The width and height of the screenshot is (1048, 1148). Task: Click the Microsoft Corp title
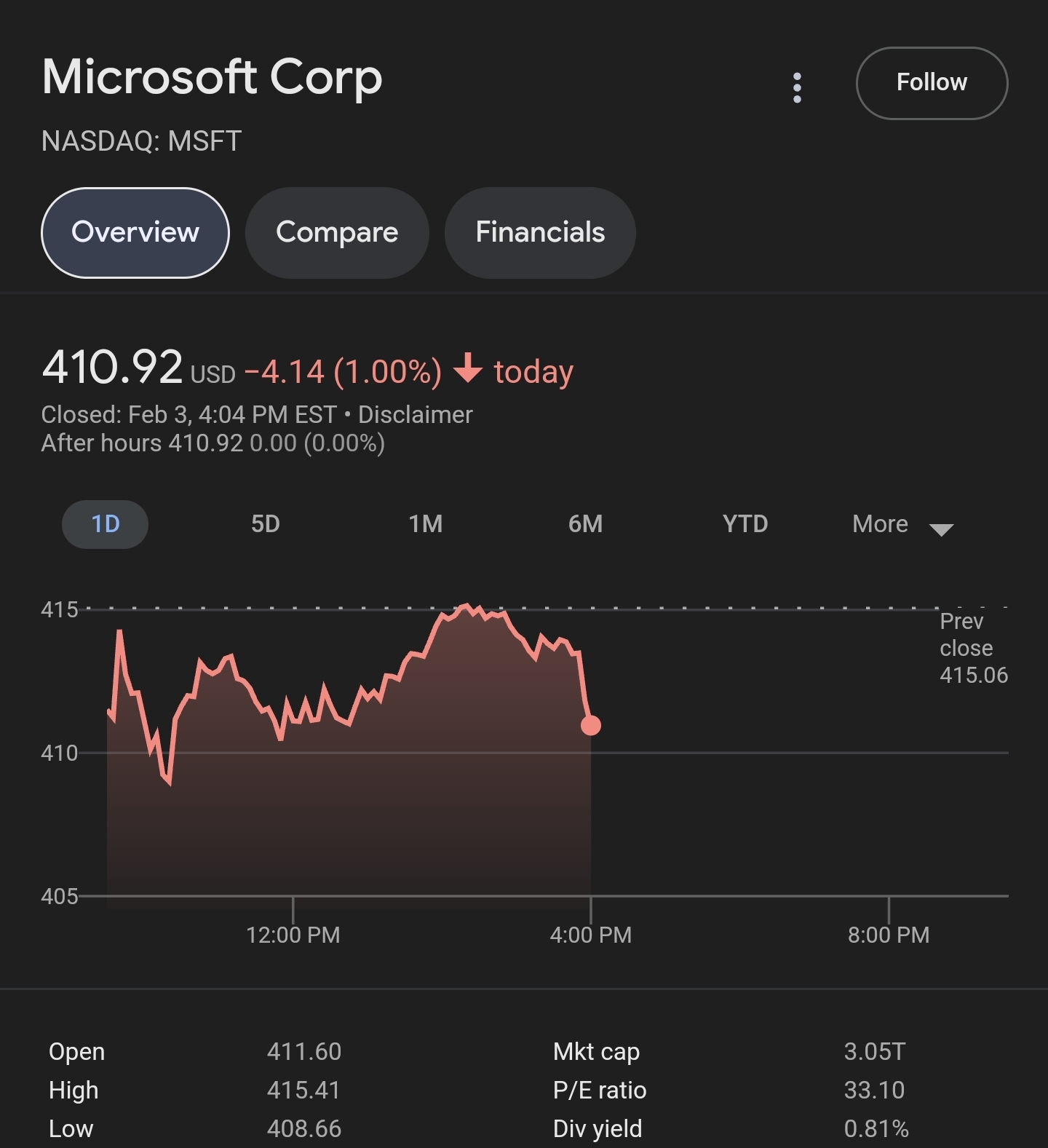pos(213,77)
